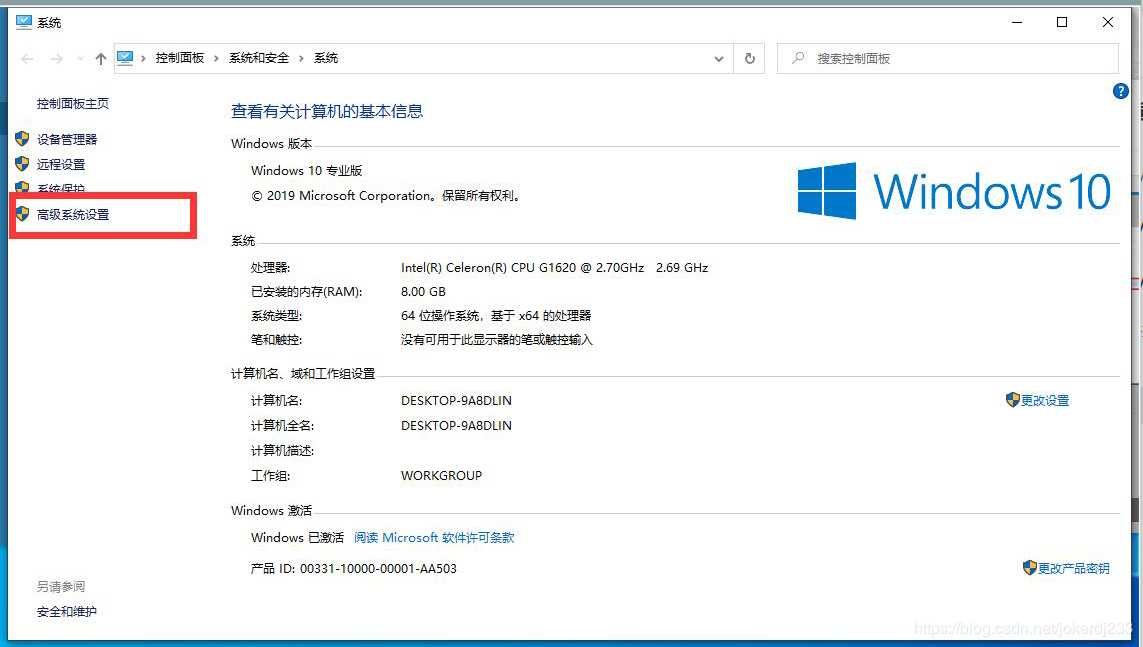Click shield icon beside 远程设置
Image resolution: width=1143 pixels, height=647 pixels.
(22, 164)
